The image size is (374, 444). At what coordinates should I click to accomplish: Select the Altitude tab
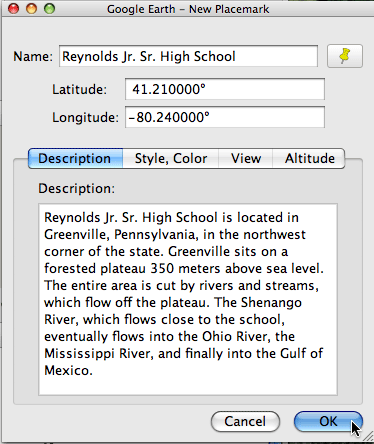[x=309, y=158]
